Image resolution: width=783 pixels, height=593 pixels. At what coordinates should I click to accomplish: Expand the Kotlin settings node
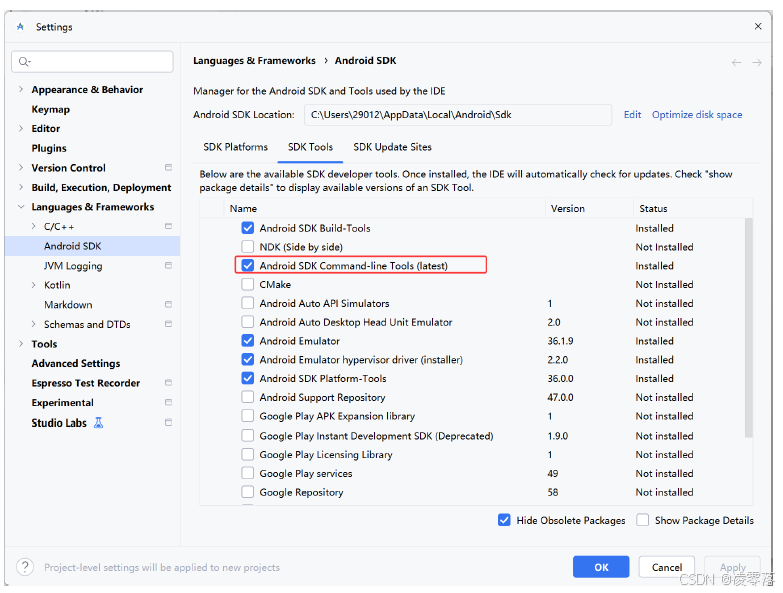34,285
